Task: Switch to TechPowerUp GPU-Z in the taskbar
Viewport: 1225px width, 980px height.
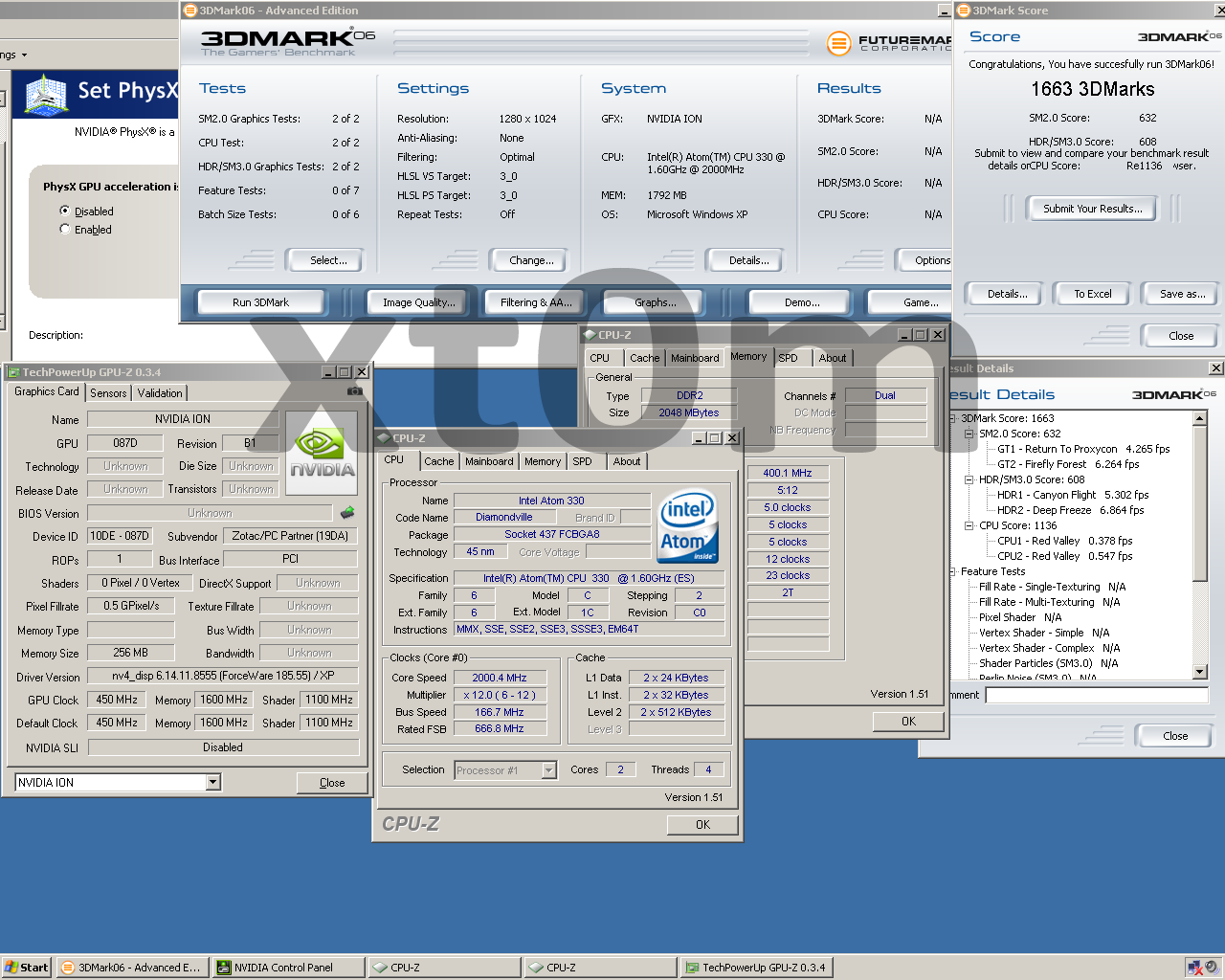Action: 757,968
